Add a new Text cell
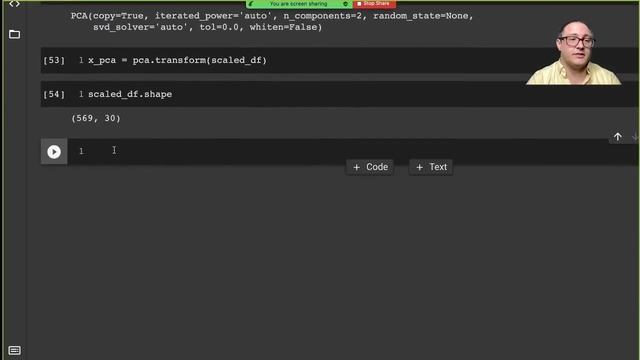The width and height of the screenshot is (640, 360). 431,167
